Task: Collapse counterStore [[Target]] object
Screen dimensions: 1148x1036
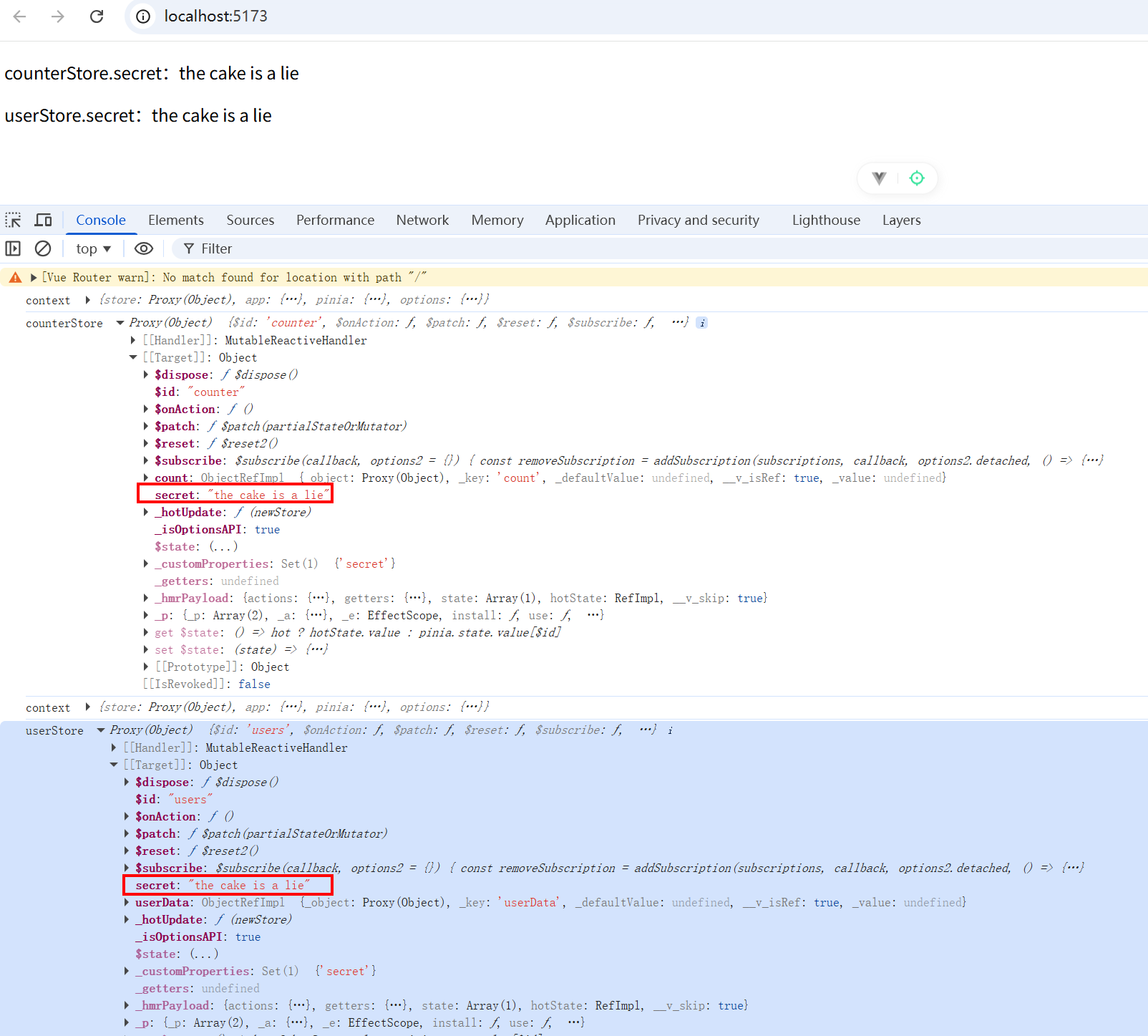Action: [133, 357]
